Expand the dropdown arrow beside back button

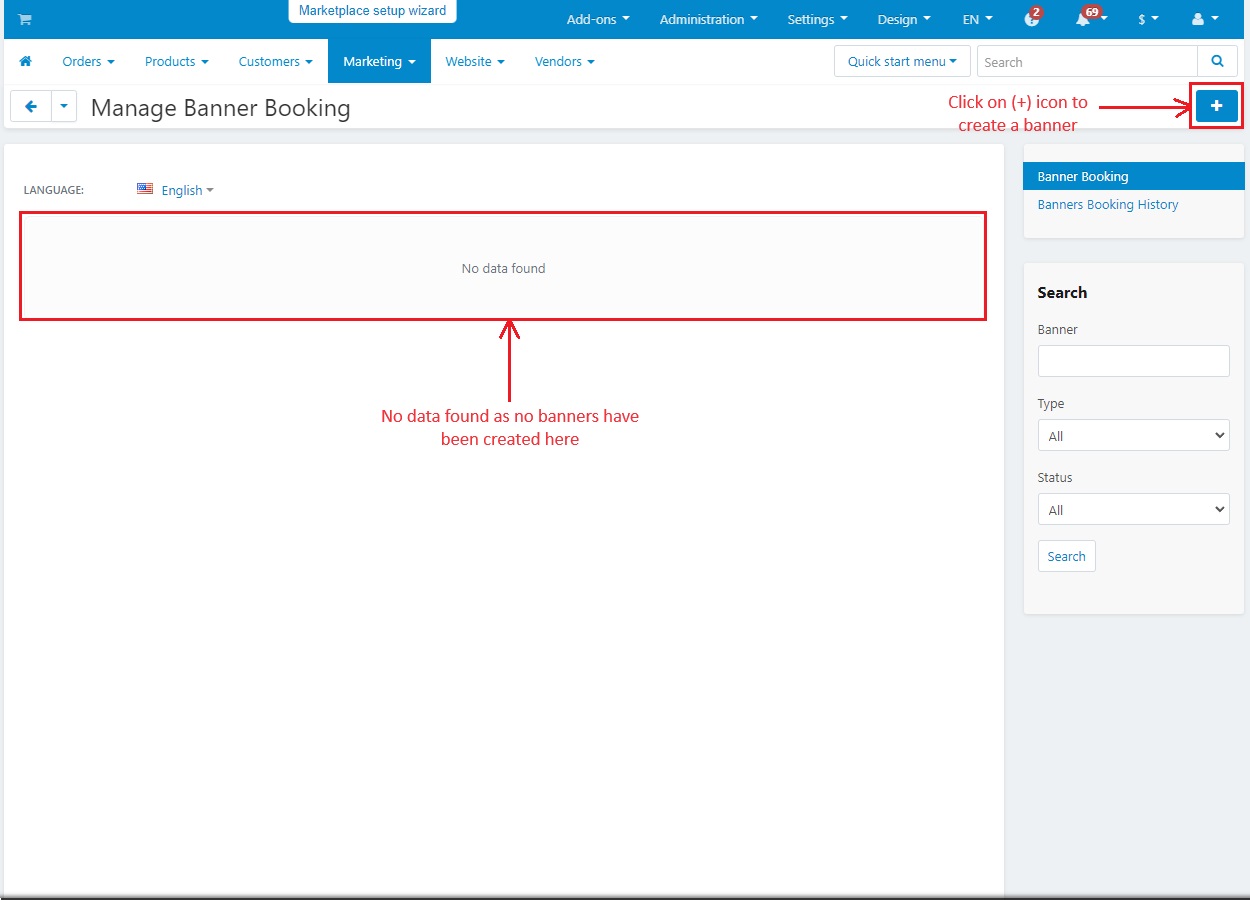[x=64, y=106]
